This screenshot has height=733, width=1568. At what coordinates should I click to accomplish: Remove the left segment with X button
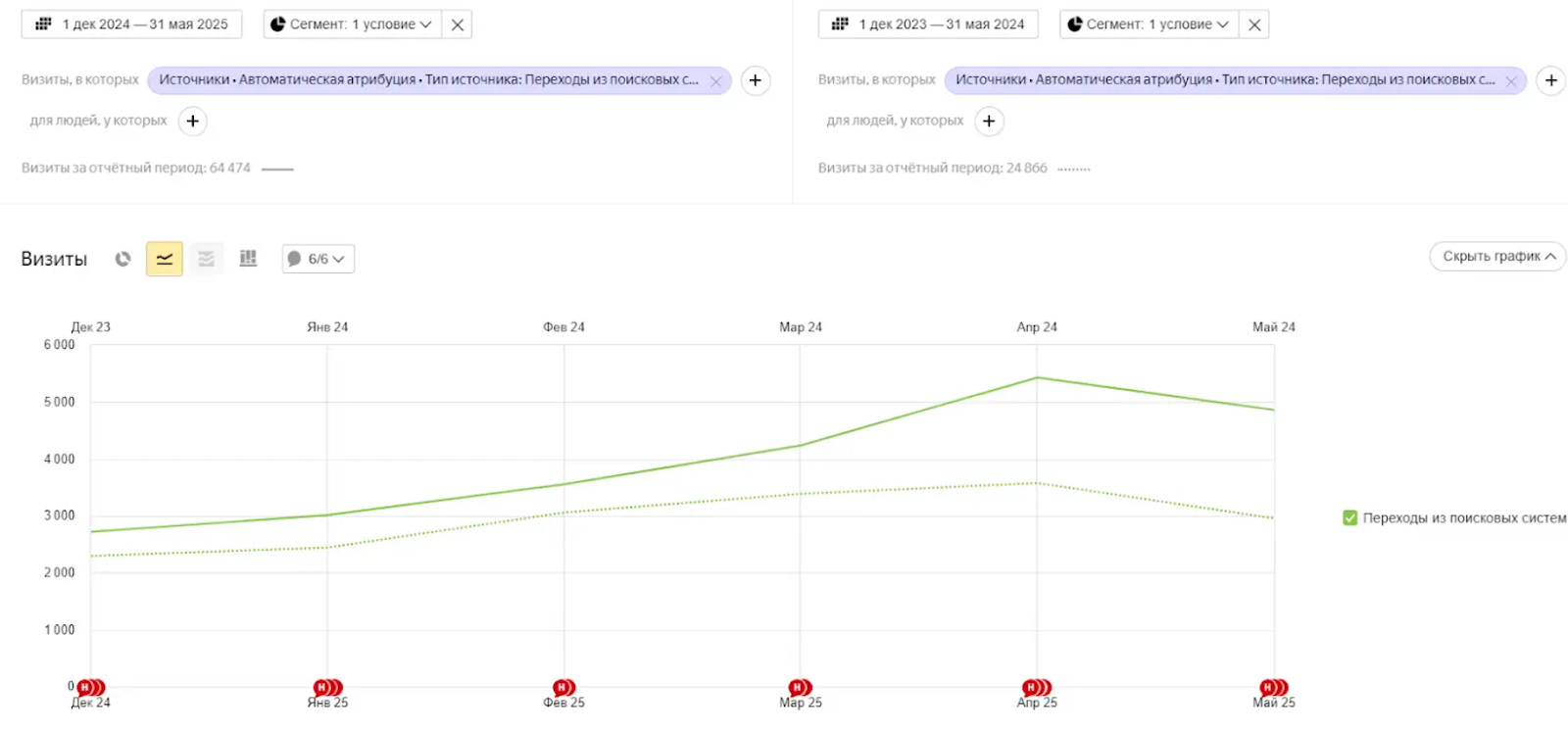(457, 24)
